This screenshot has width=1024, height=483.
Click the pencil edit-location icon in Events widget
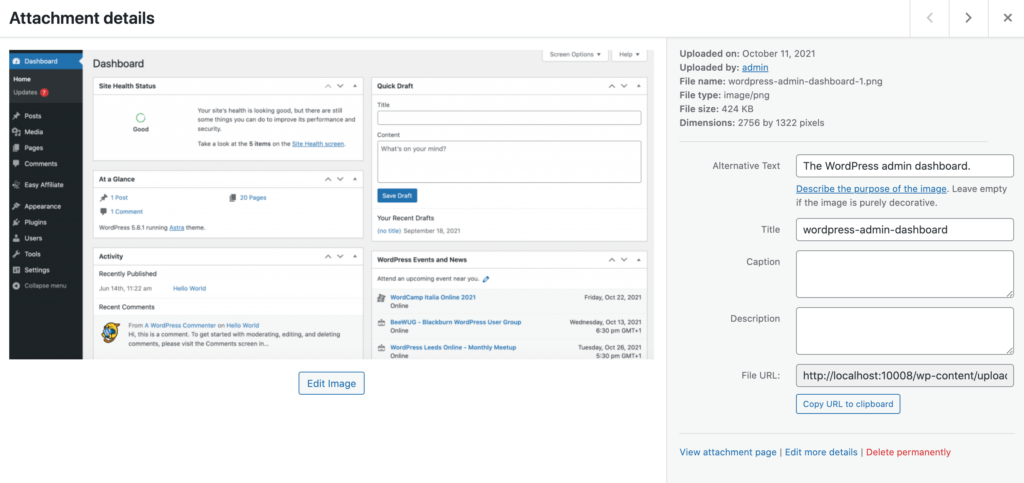tap(486, 279)
